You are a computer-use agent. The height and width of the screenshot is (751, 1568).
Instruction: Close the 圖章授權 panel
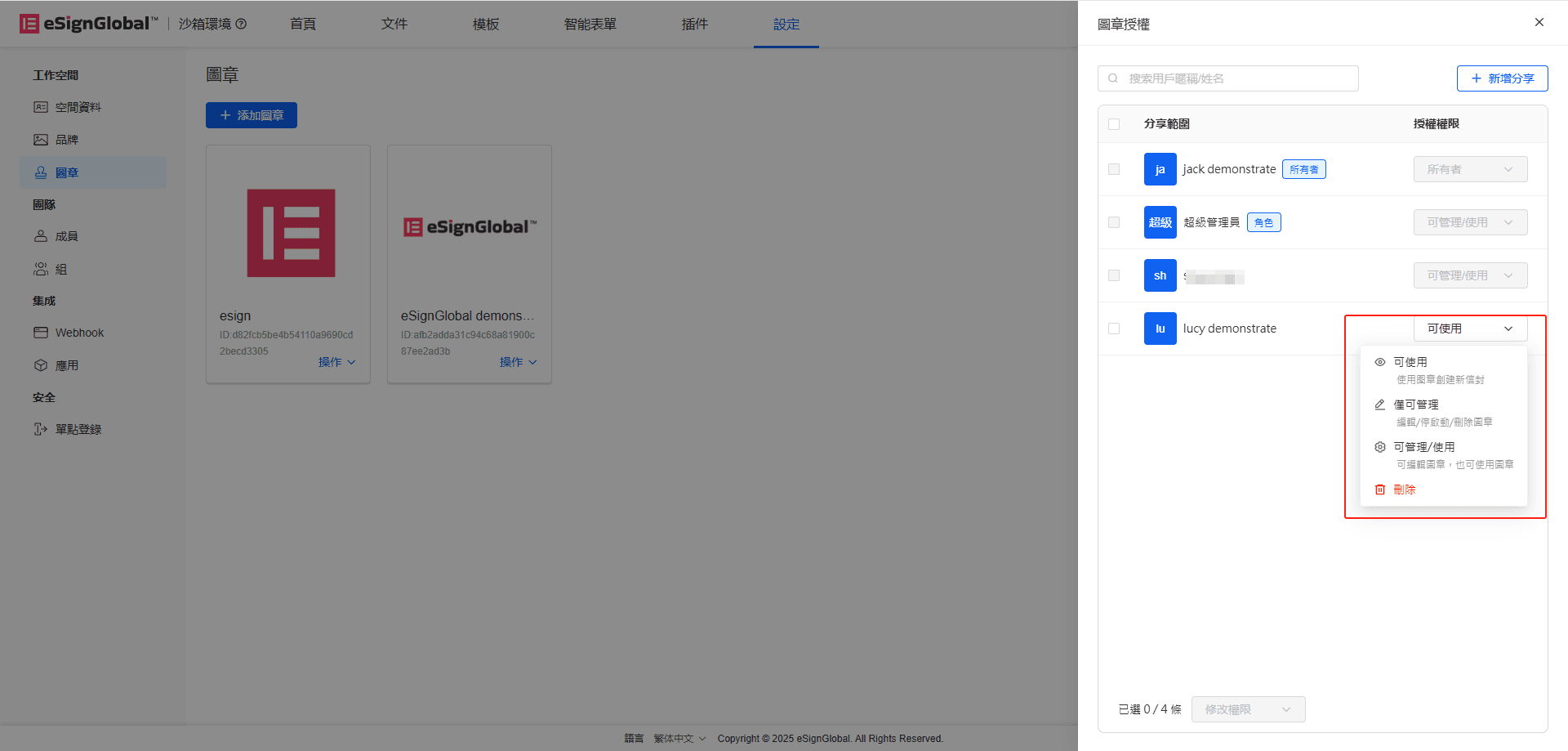[x=1539, y=22]
